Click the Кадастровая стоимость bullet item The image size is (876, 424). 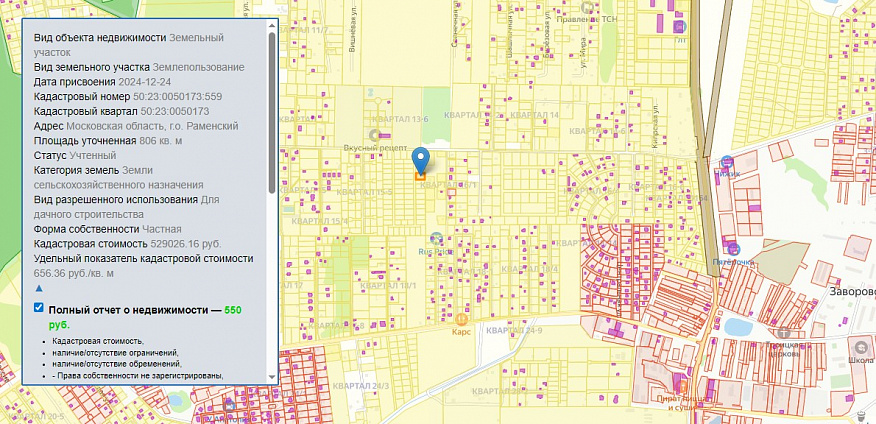click(98, 341)
